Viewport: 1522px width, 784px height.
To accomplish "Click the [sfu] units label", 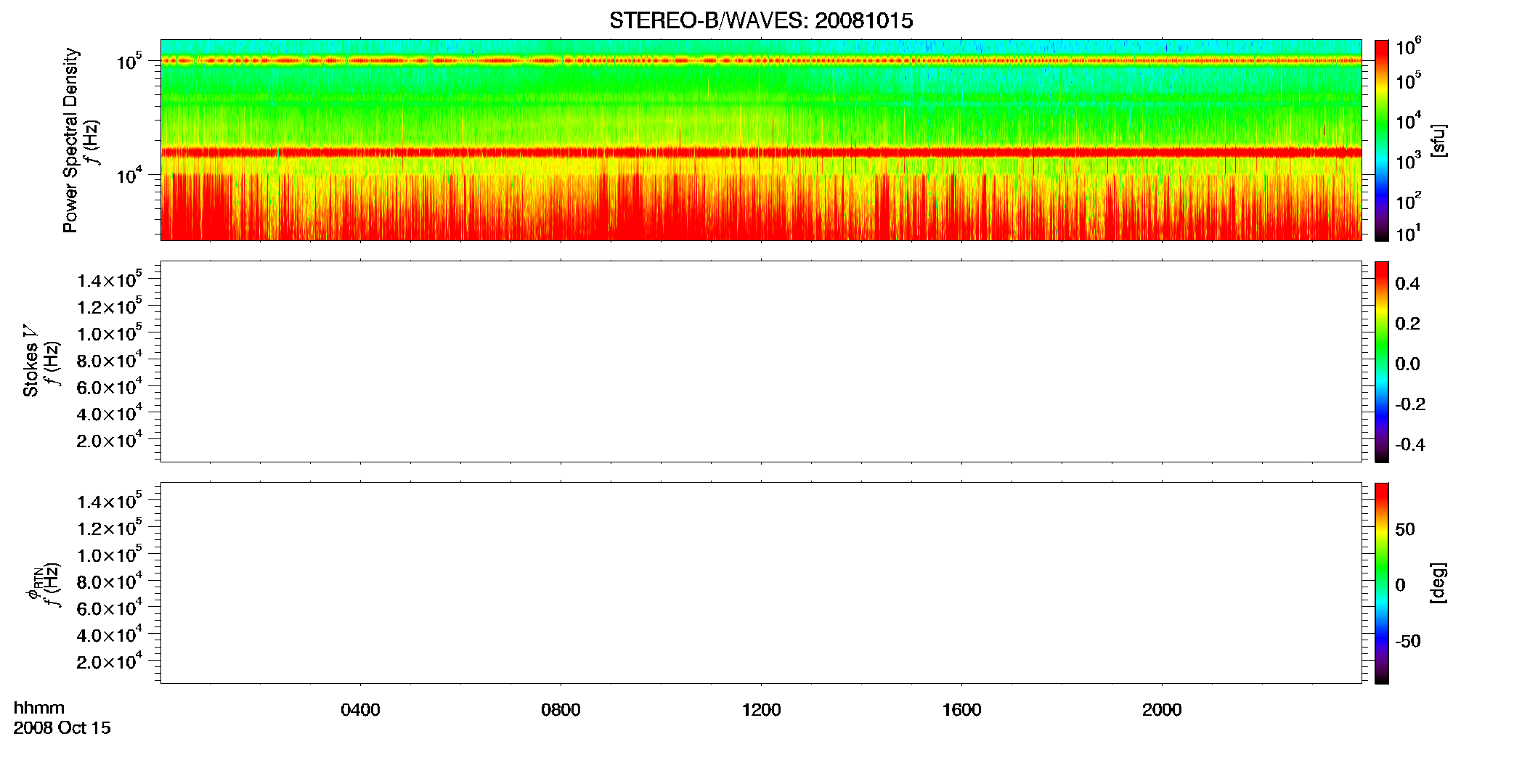I will (x=1438, y=140).
